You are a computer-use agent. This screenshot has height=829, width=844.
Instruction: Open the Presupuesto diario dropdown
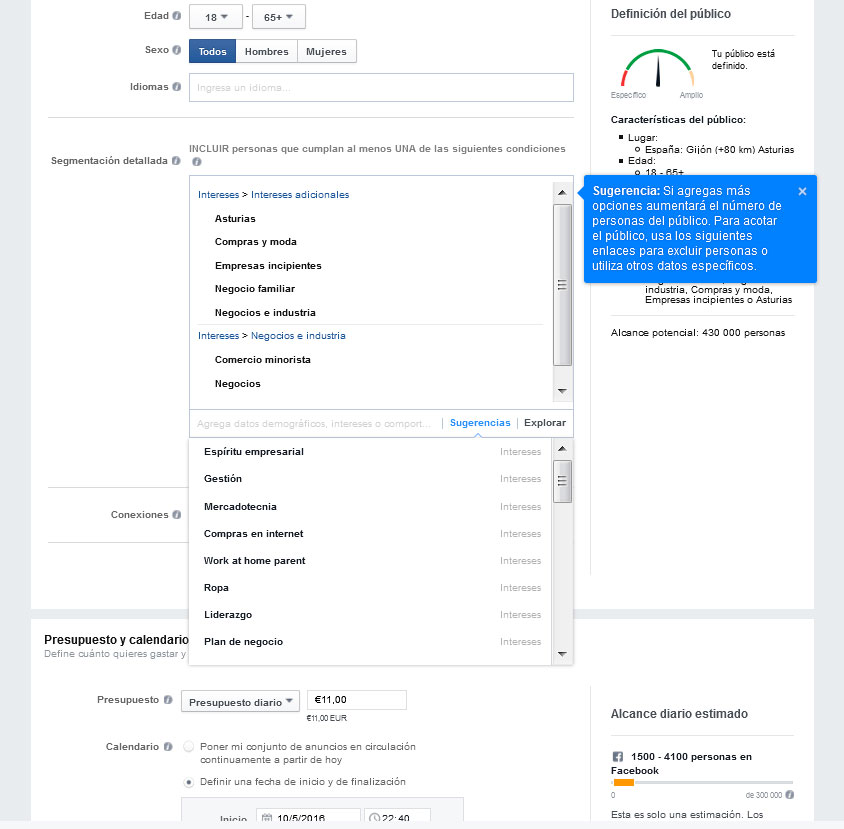coord(240,702)
